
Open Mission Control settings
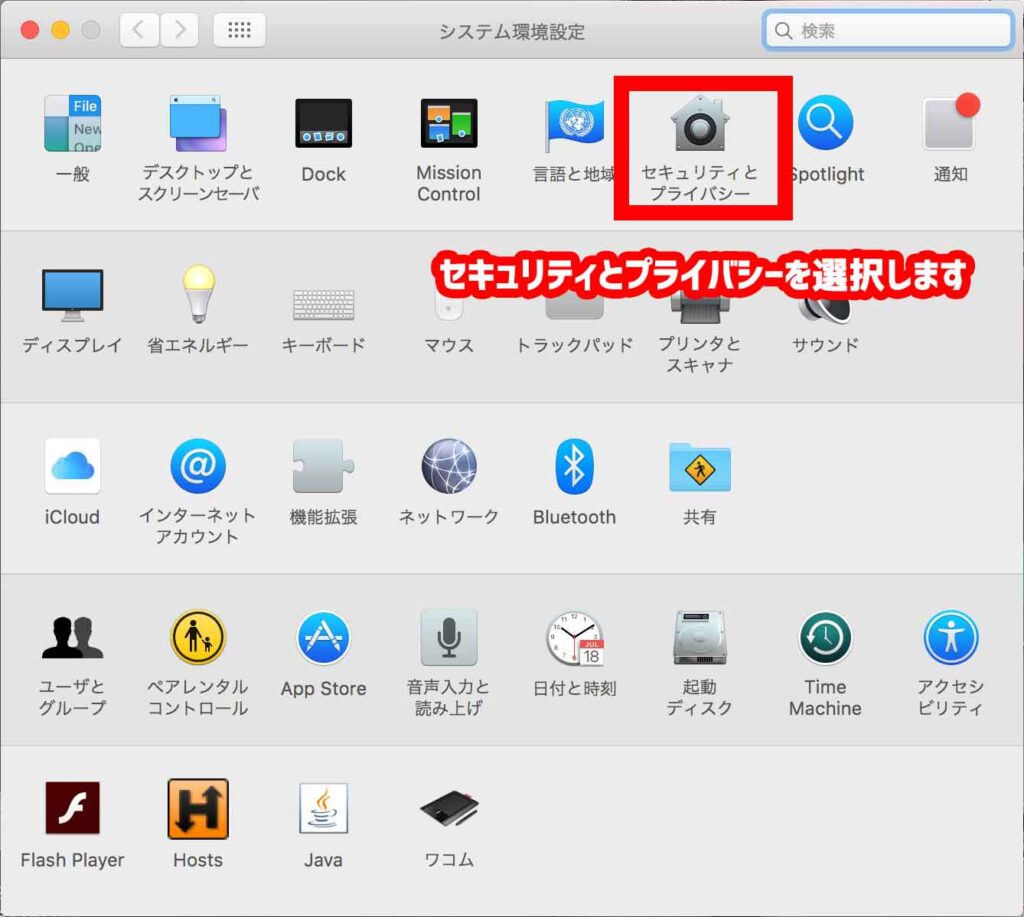point(448,125)
